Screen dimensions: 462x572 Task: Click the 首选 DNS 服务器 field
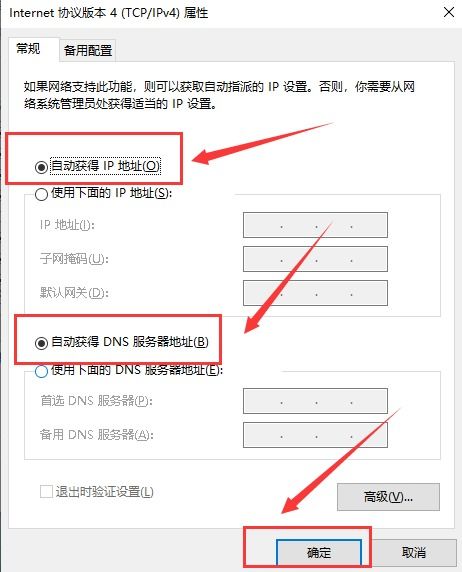click(x=315, y=401)
